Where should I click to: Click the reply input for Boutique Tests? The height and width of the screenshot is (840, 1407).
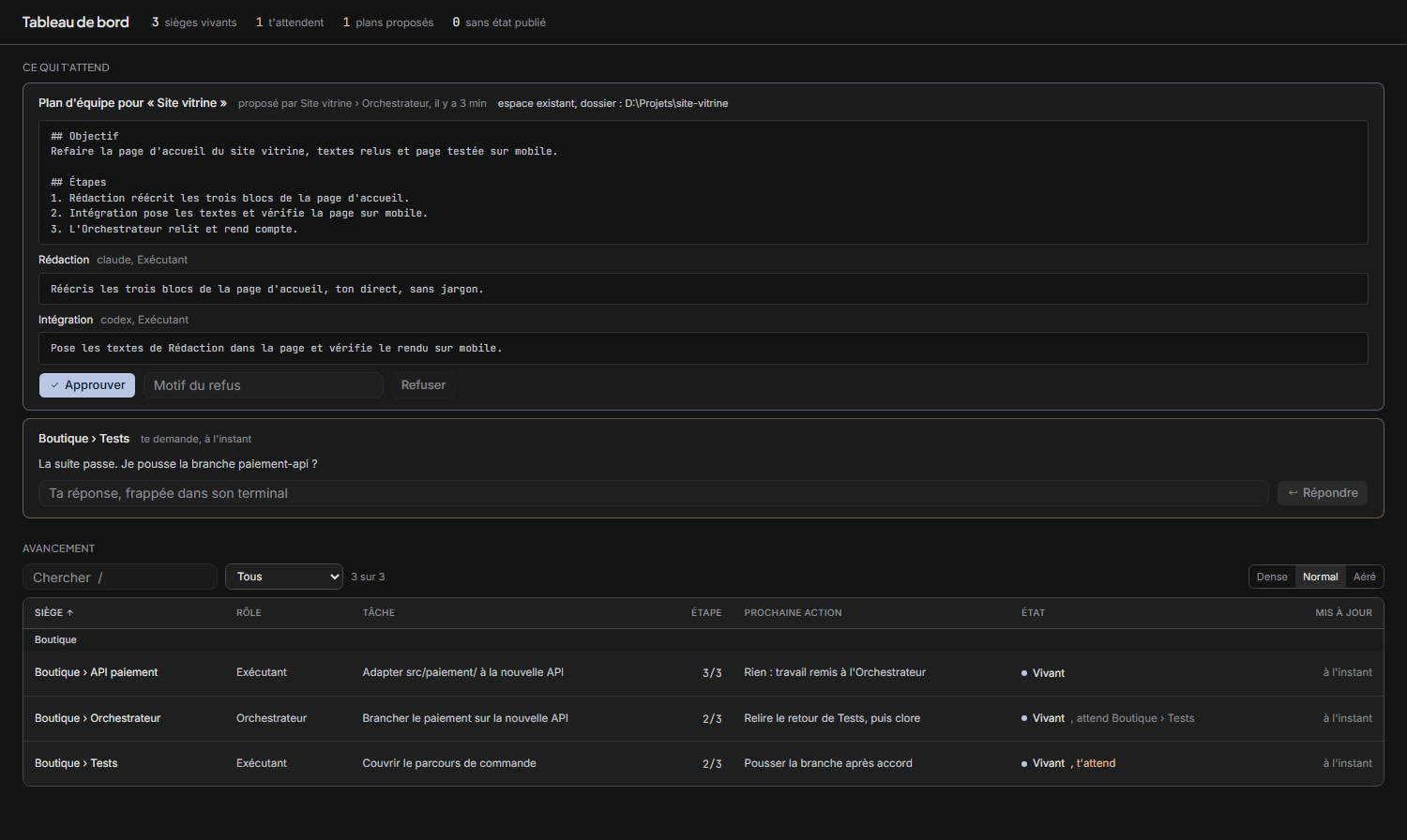pyautogui.click(x=654, y=493)
